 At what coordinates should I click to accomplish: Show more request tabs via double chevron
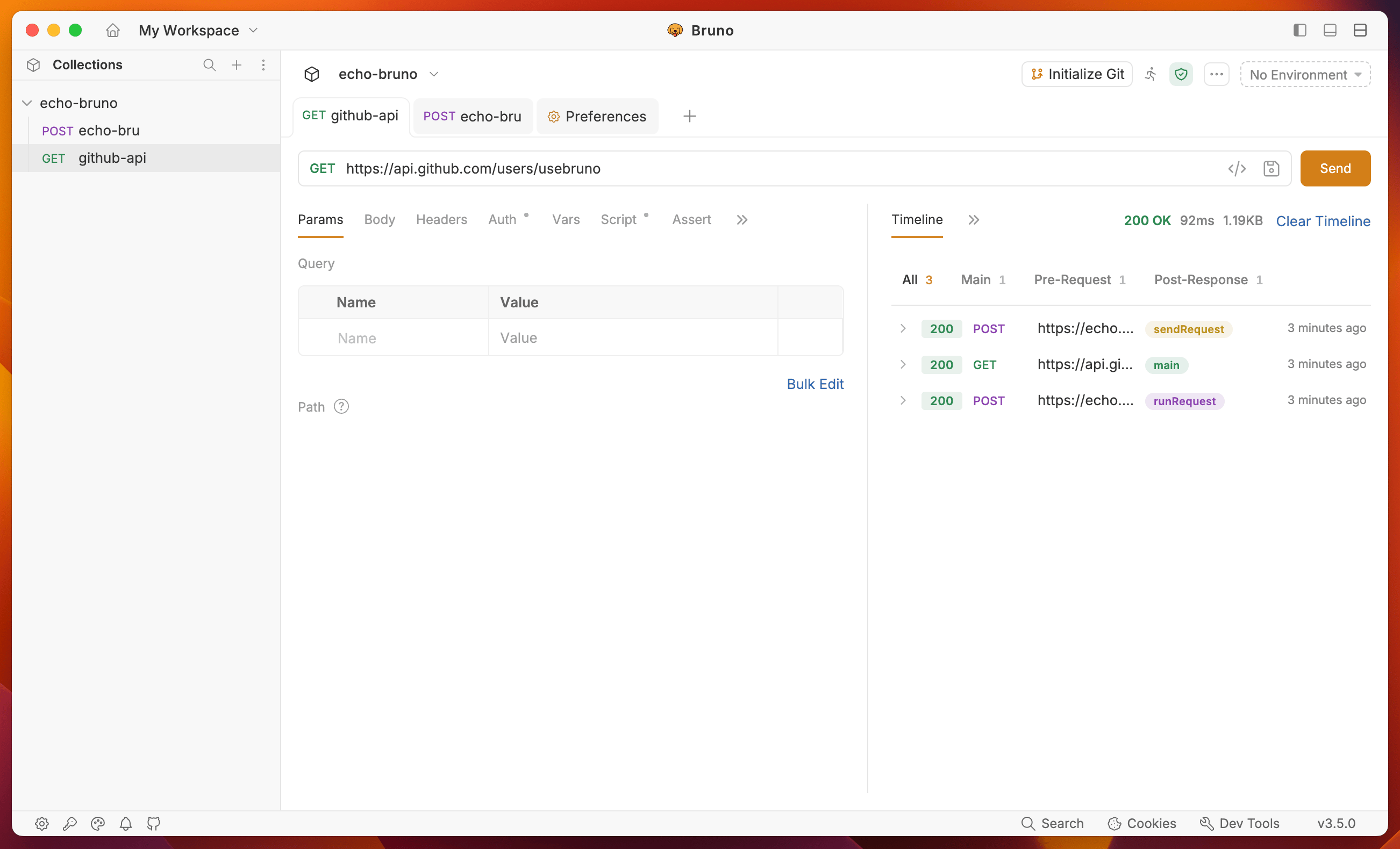(742, 220)
